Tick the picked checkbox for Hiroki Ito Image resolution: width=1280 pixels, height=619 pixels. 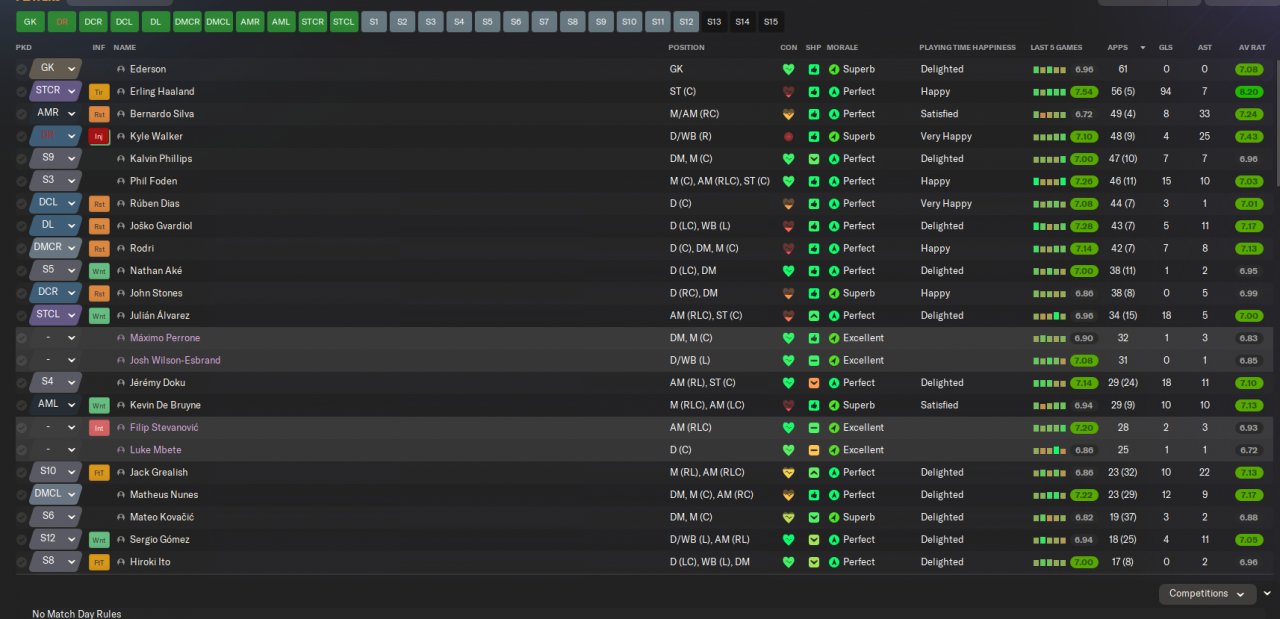pyautogui.click(x=22, y=562)
